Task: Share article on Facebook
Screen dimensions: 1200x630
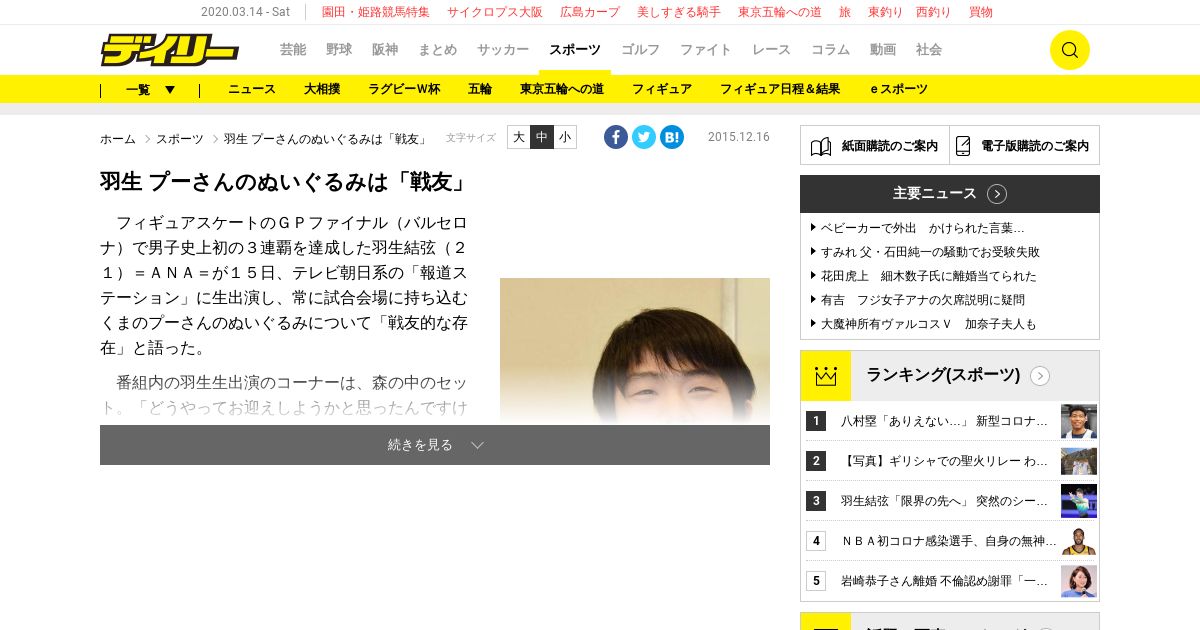Action: pyautogui.click(x=616, y=137)
